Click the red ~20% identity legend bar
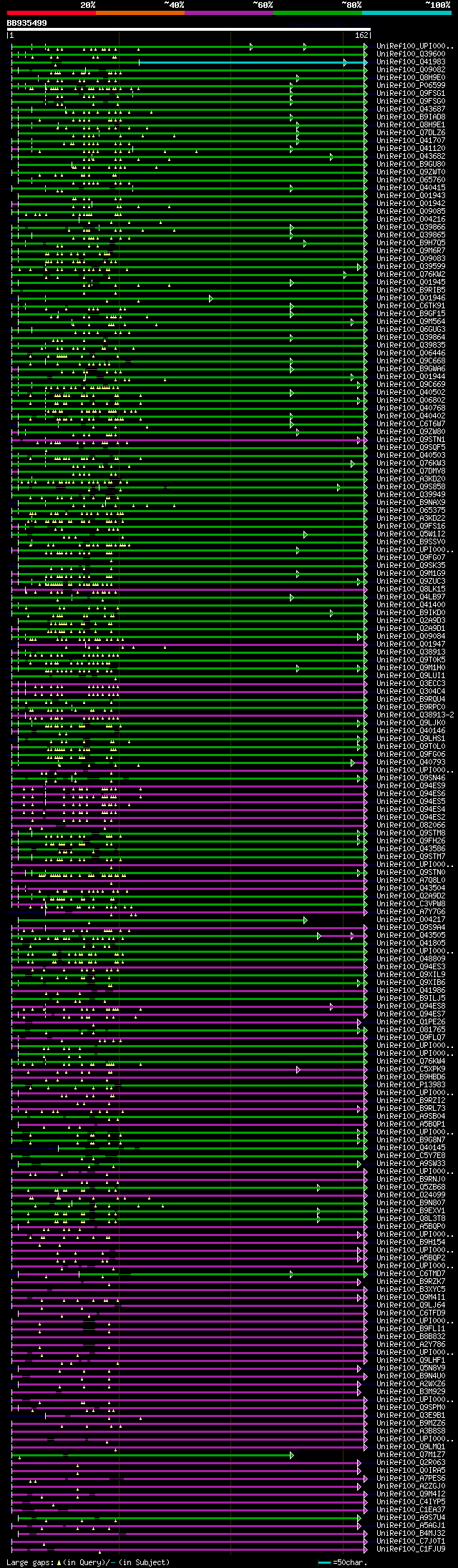This screenshot has height=1568, width=458. pyautogui.click(x=51, y=12)
